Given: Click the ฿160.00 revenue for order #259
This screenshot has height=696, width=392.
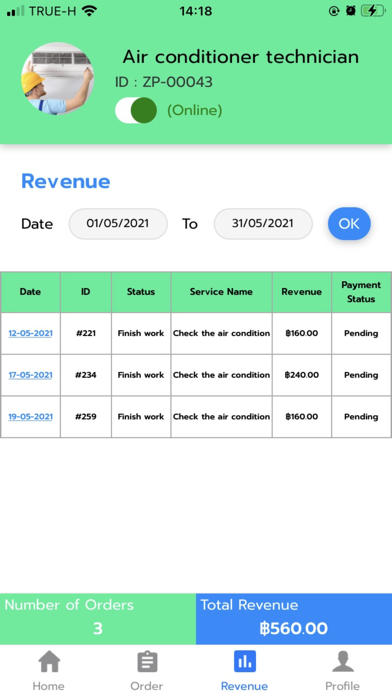Looking at the screenshot, I should [x=302, y=417].
